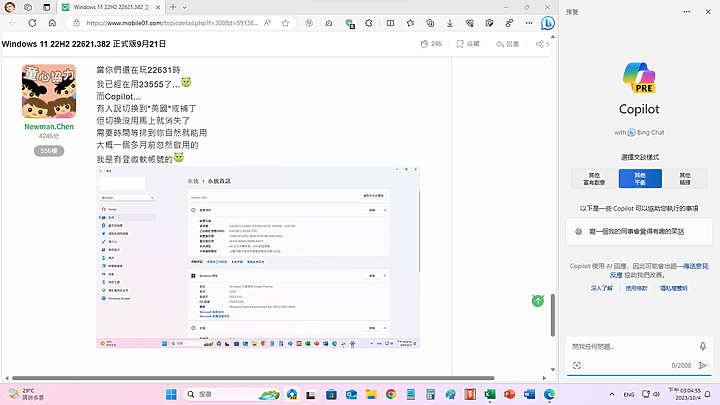
Task: Expand the tab search chevron
Action: click(x=185, y=7)
